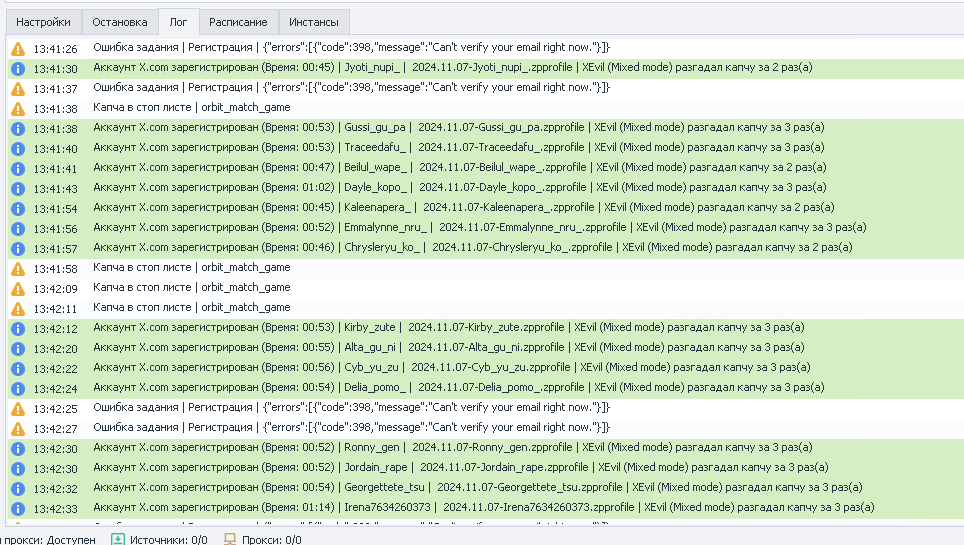Click timestamp 13:41:41 in log
Viewport: 964px width, 545px height.
click(55, 169)
